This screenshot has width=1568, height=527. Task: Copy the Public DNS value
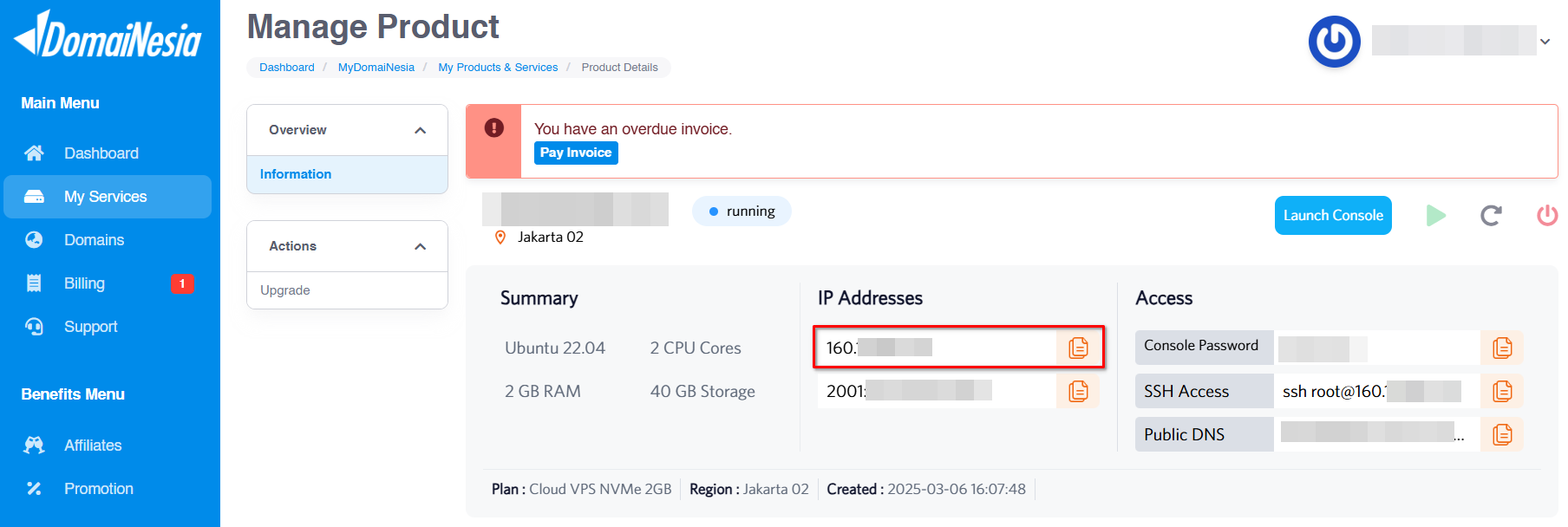[x=1502, y=434]
